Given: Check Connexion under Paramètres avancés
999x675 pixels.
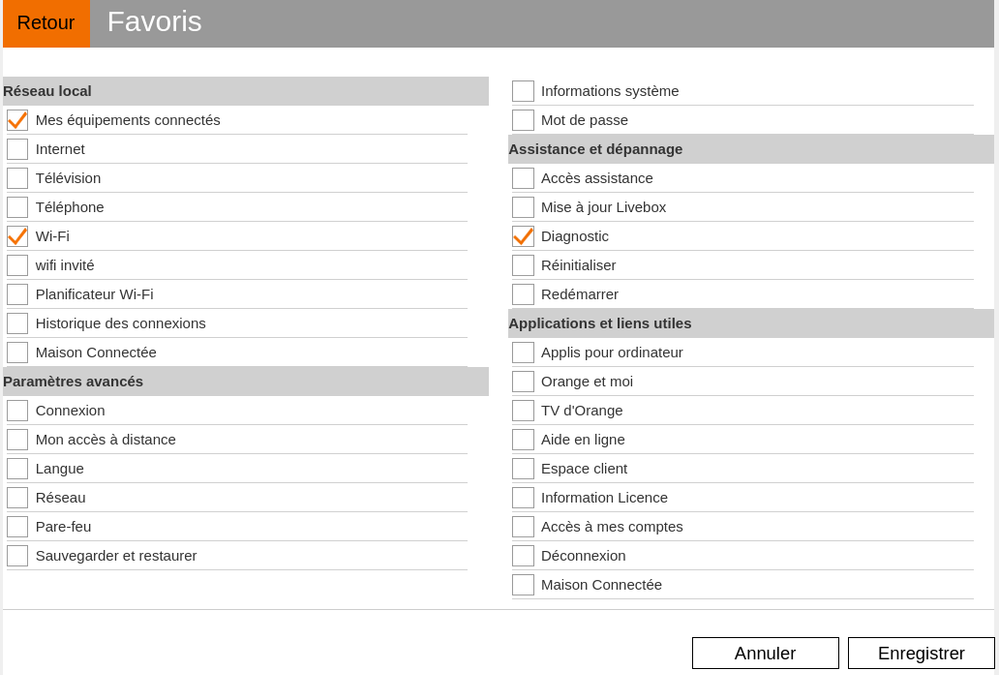Looking at the screenshot, I should click(17, 410).
